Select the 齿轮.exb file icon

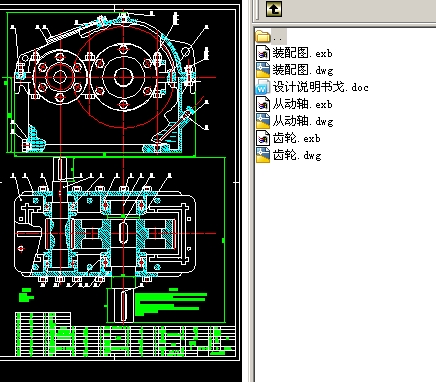pos(263,138)
